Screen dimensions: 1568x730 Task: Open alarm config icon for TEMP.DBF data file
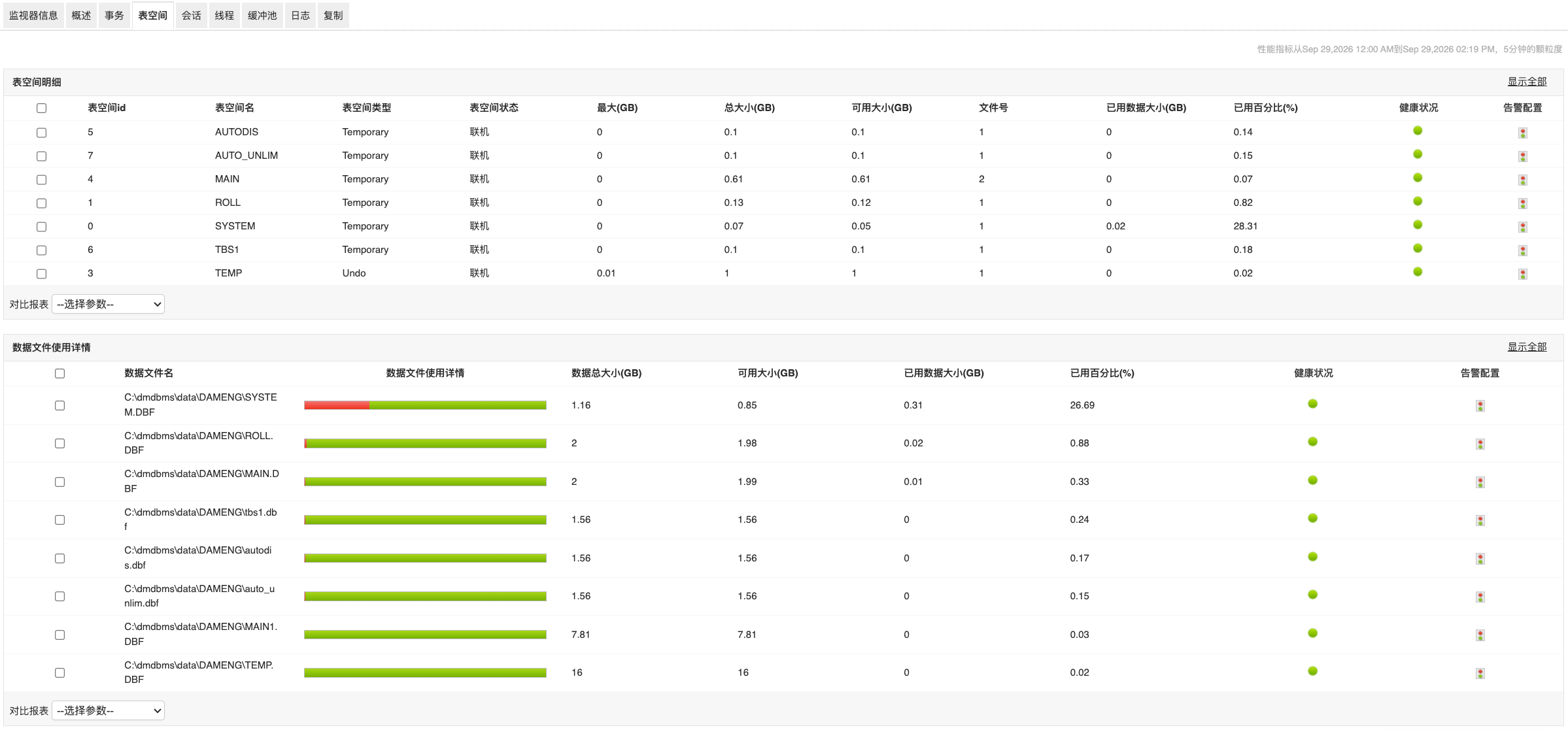pos(1480,673)
